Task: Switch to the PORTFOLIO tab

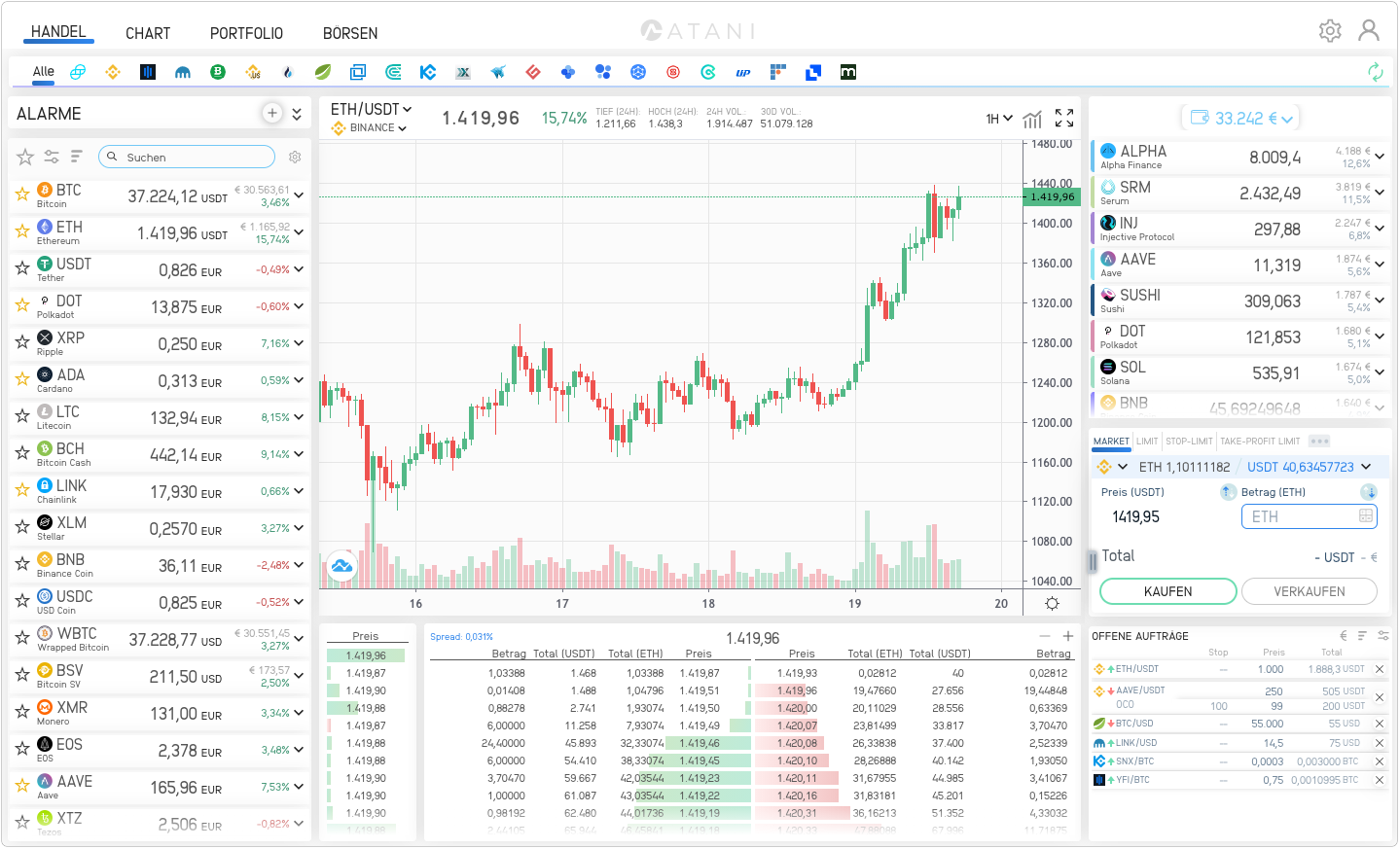Action: pyautogui.click(x=246, y=33)
